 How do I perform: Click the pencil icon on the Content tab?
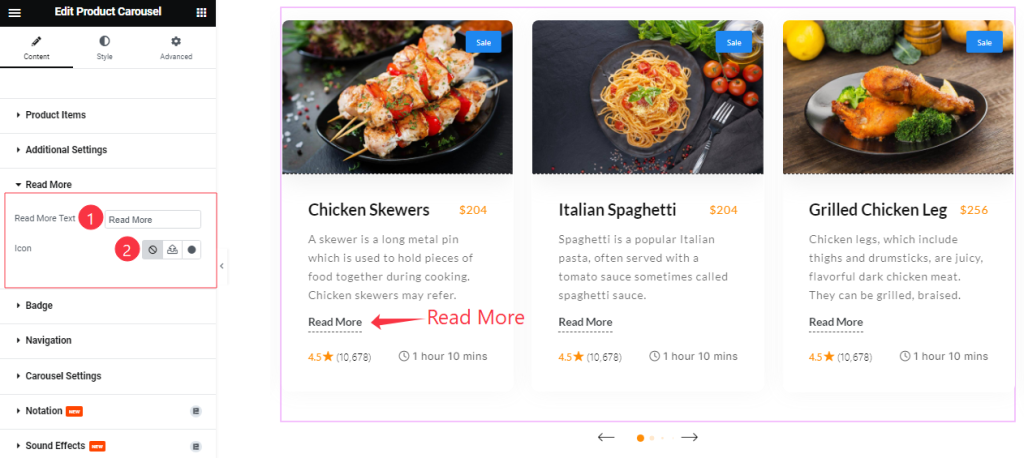37,41
